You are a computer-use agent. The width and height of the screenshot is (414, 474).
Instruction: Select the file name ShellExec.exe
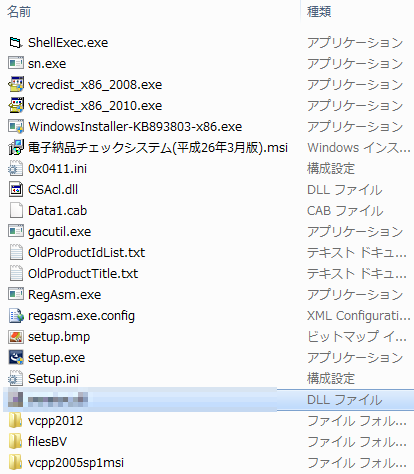pyautogui.click(x=68, y=43)
